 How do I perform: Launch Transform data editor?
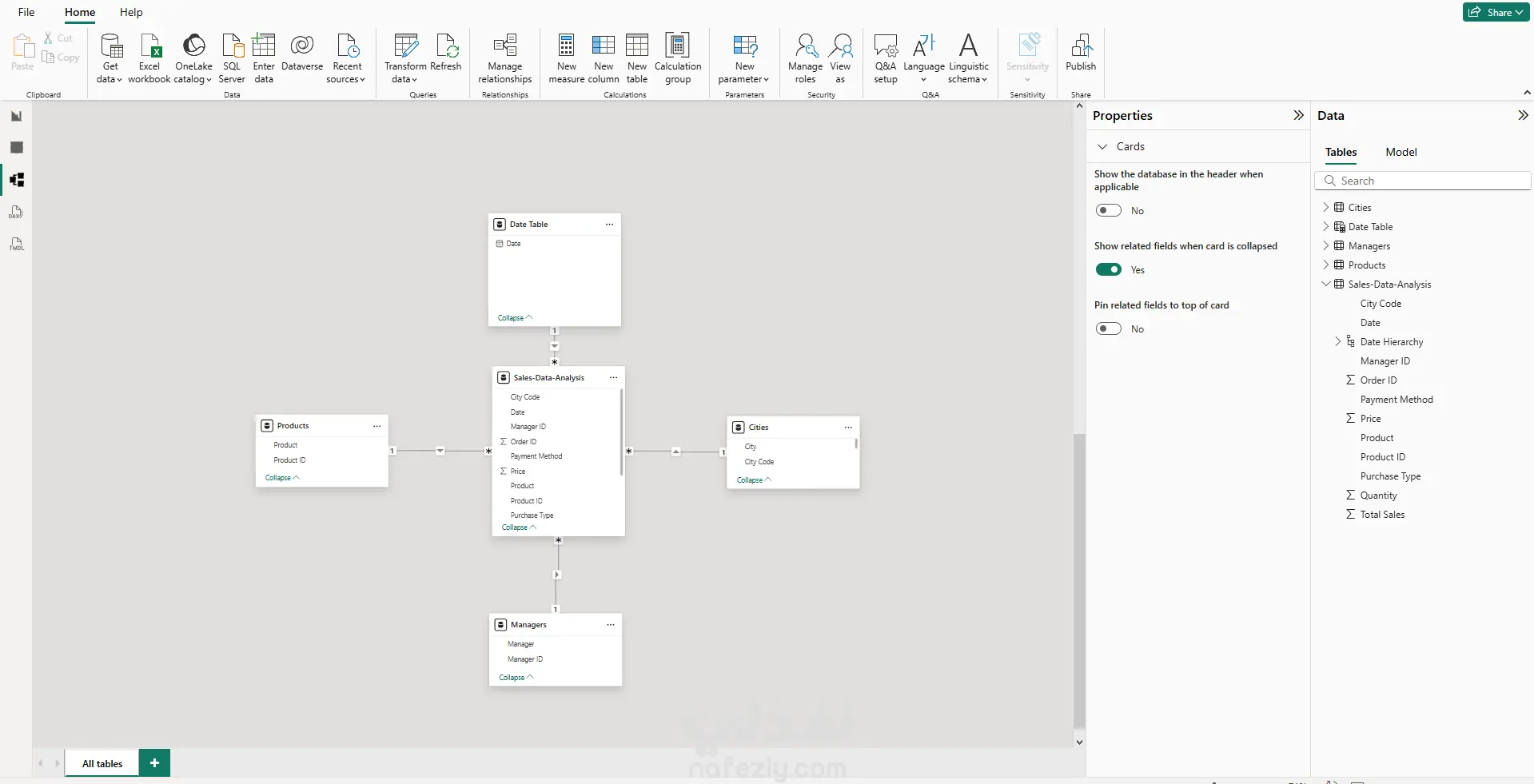click(x=405, y=58)
